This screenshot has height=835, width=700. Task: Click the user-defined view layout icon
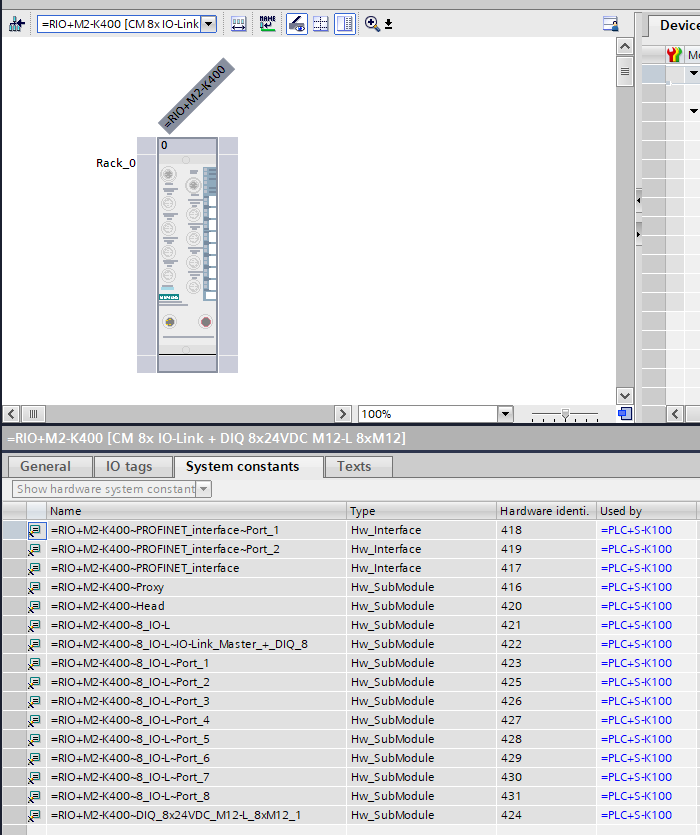[x=611, y=24]
